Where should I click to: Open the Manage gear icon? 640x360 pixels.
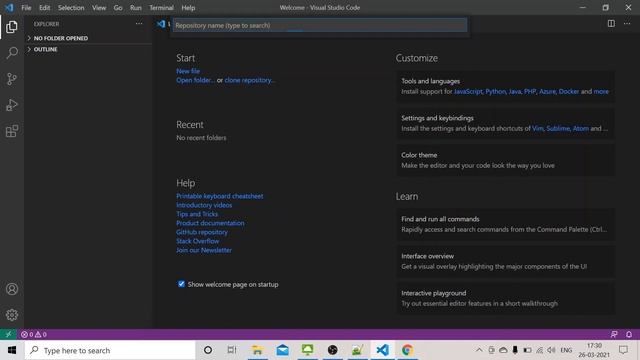12,315
